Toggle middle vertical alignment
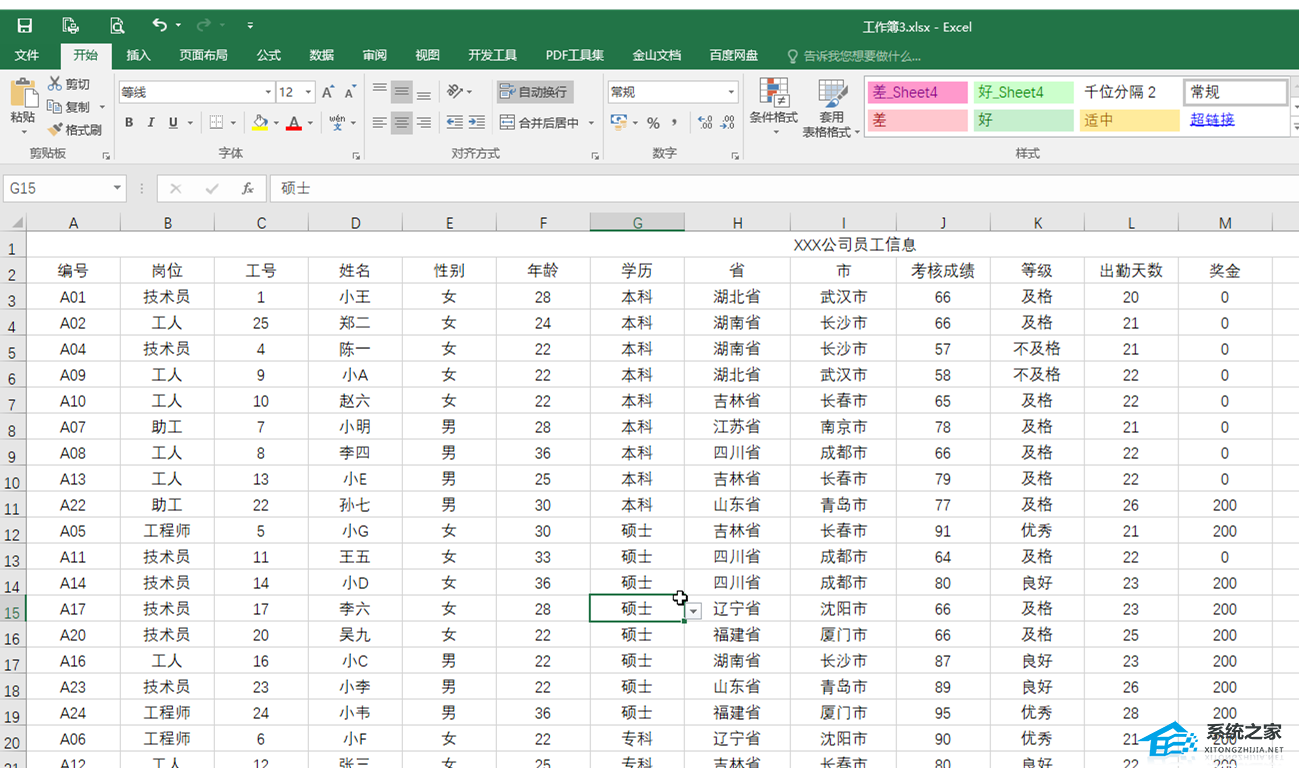This screenshot has height=768, width=1299. click(402, 92)
